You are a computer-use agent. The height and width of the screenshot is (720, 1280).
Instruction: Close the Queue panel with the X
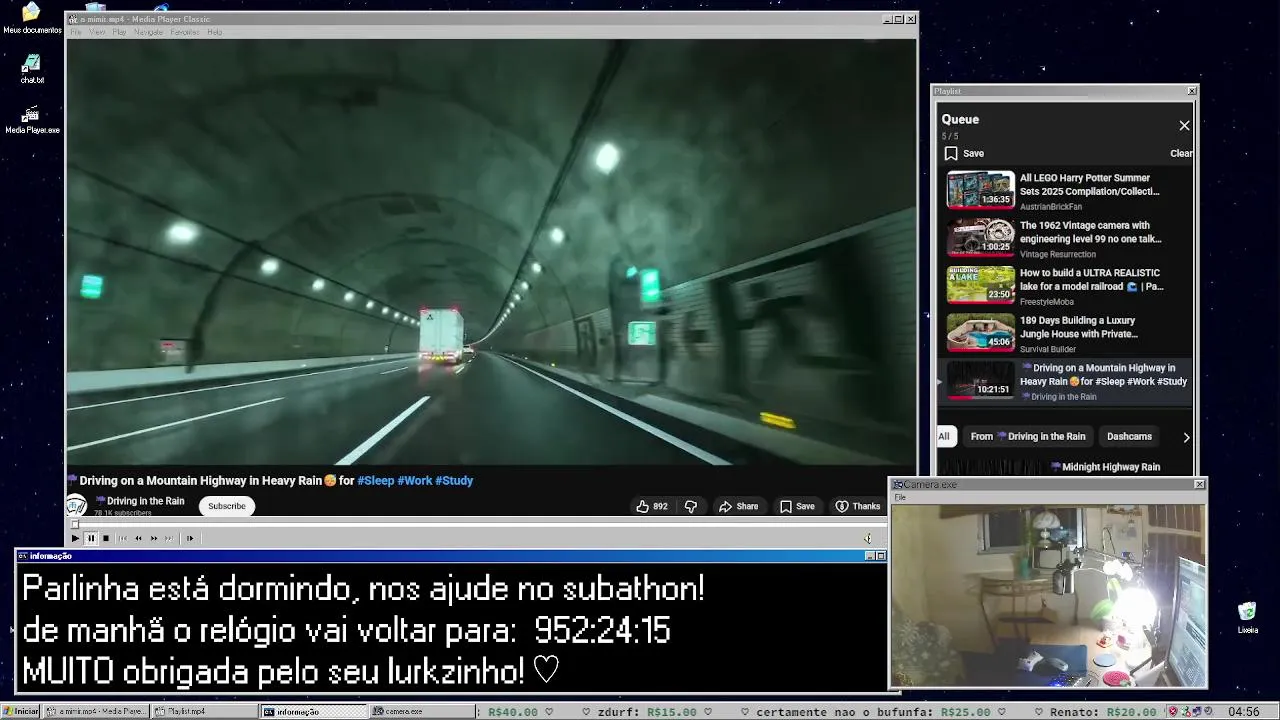tap(1184, 125)
